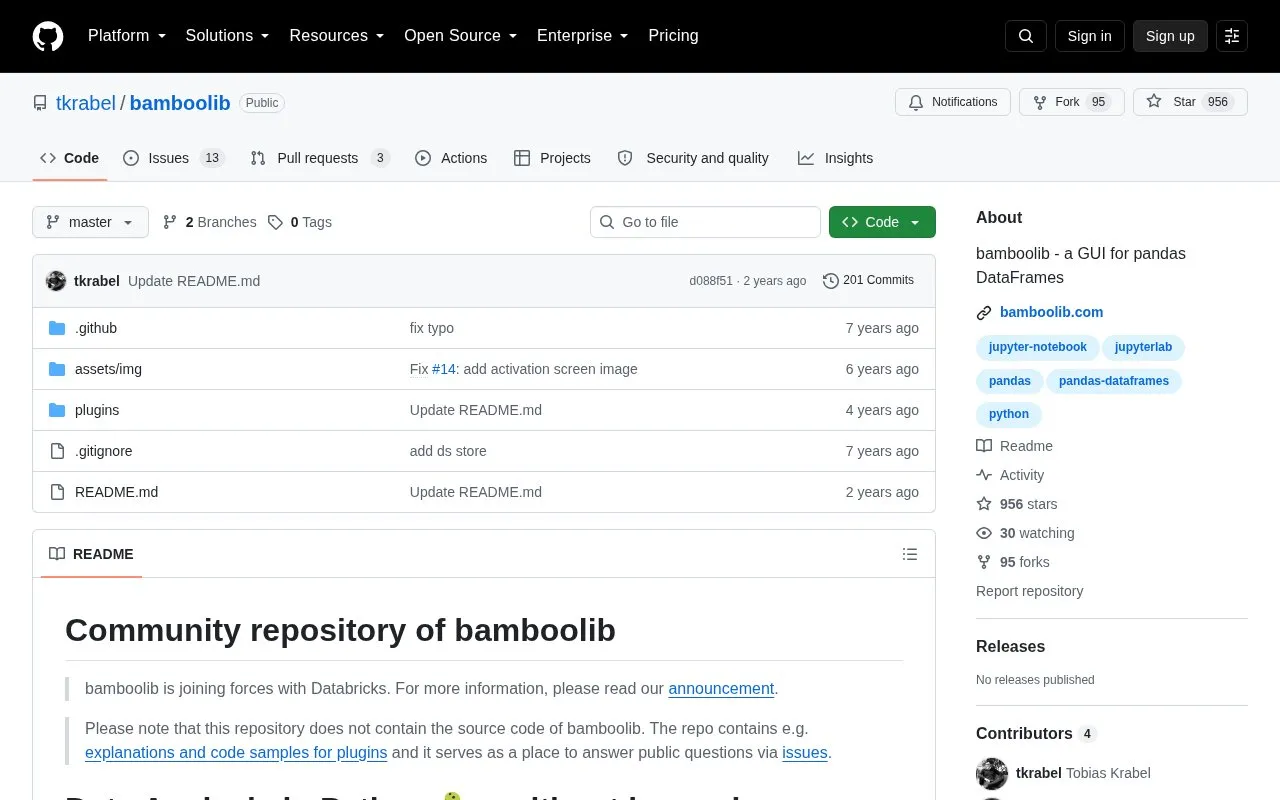Select the pandas-dataframes topic tag
The width and height of the screenshot is (1280, 800).
click(1114, 381)
